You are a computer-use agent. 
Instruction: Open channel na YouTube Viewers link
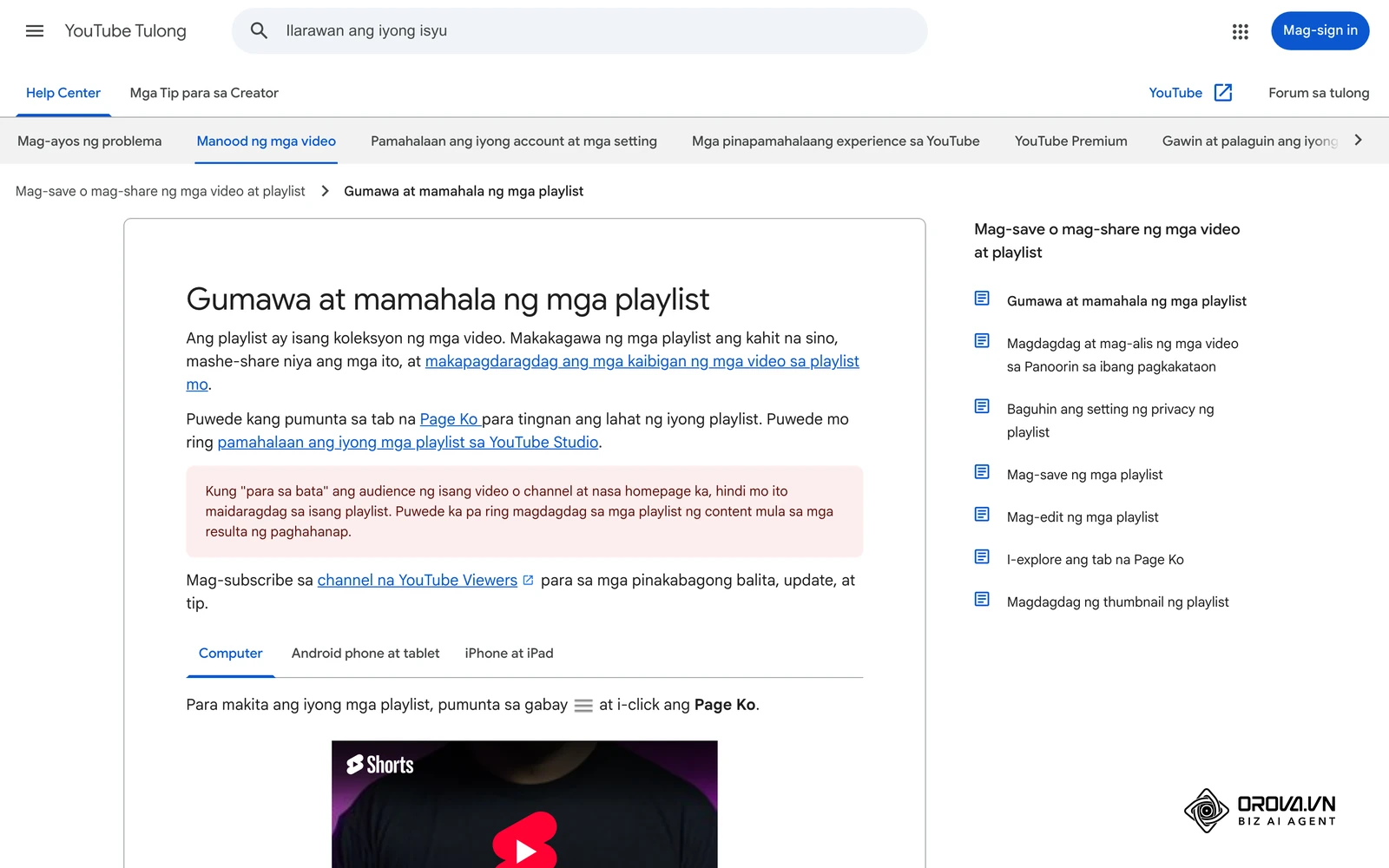pos(418,580)
